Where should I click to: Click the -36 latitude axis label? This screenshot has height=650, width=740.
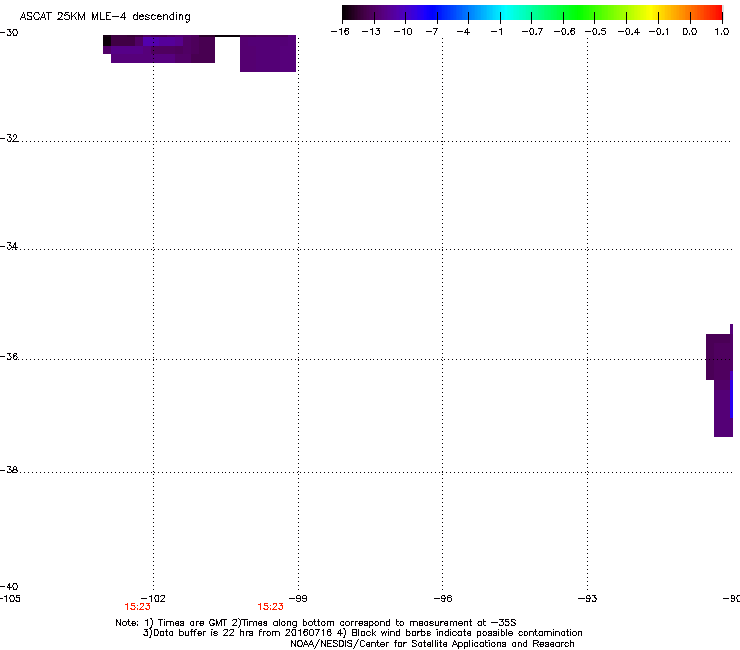9,356
